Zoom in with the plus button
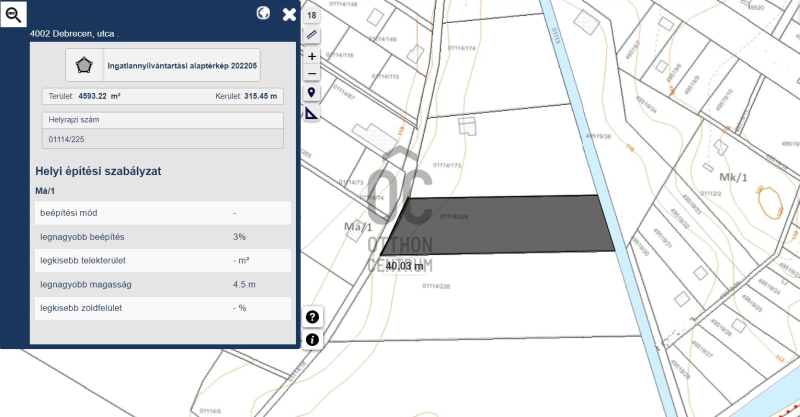 pyautogui.click(x=312, y=57)
